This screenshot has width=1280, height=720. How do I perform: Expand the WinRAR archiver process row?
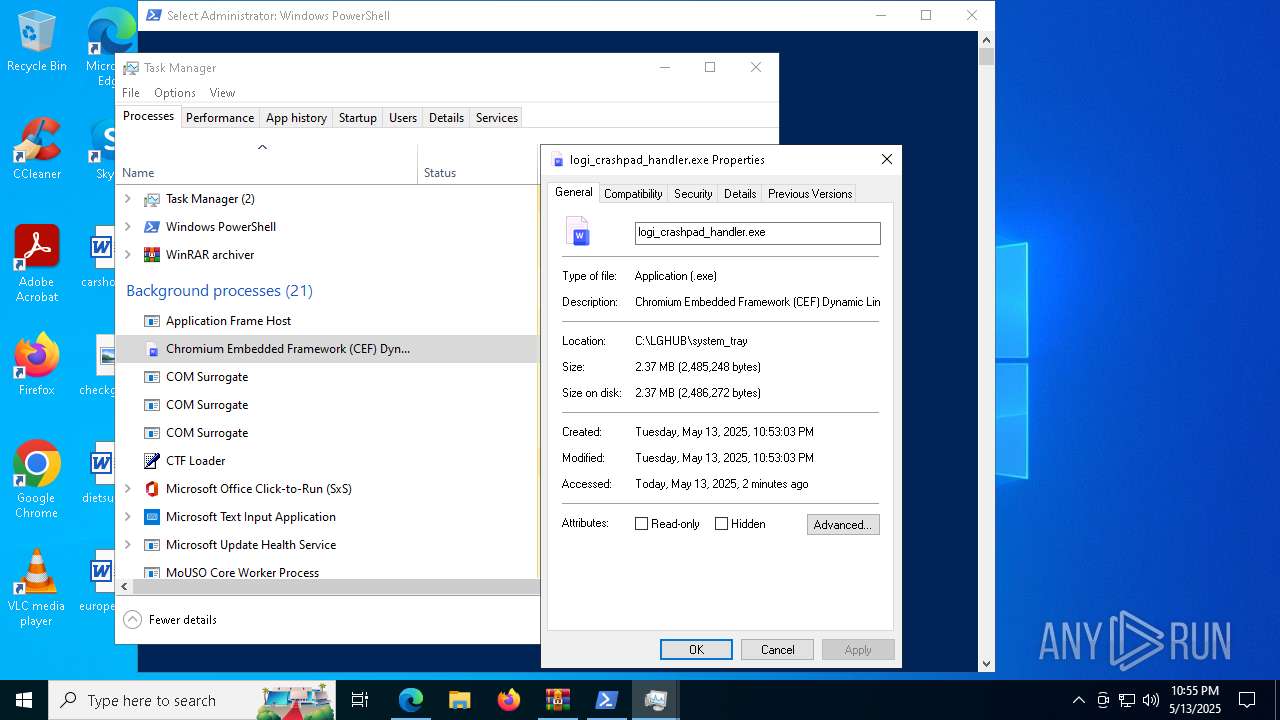click(x=128, y=255)
